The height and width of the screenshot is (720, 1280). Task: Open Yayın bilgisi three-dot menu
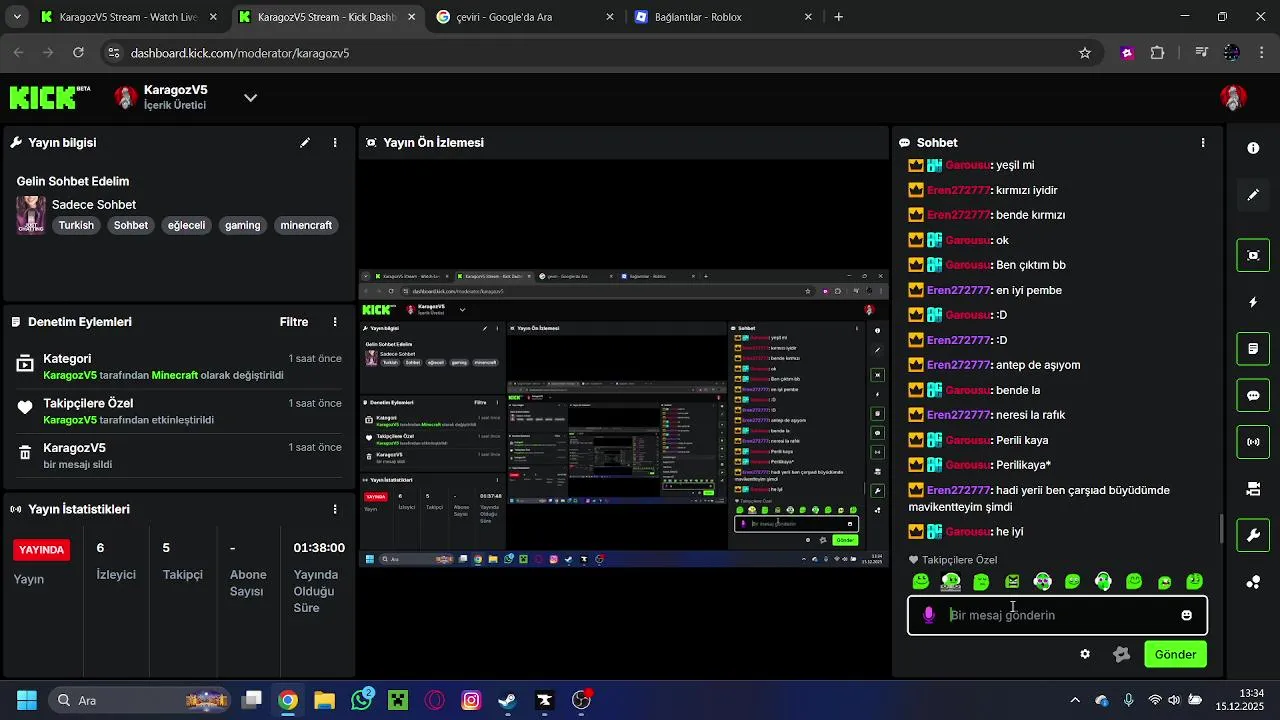click(x=335, y=143)
